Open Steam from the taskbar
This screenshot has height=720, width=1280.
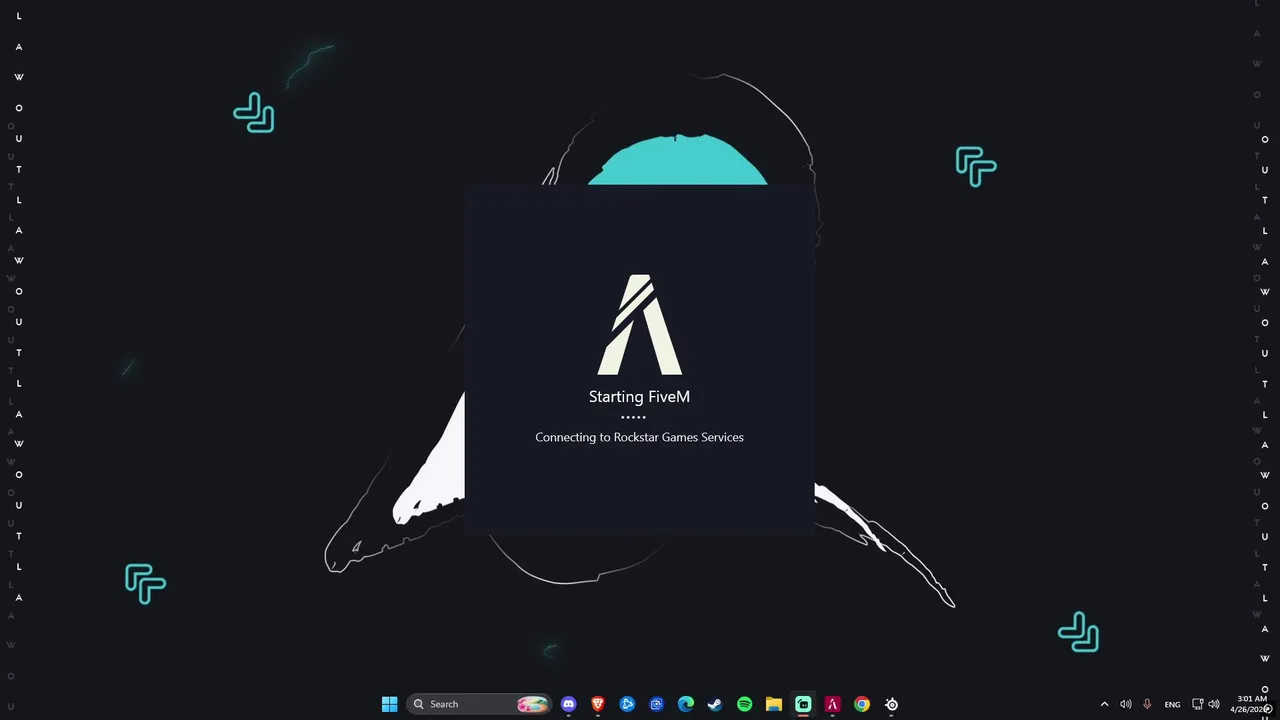coord(715,704)
